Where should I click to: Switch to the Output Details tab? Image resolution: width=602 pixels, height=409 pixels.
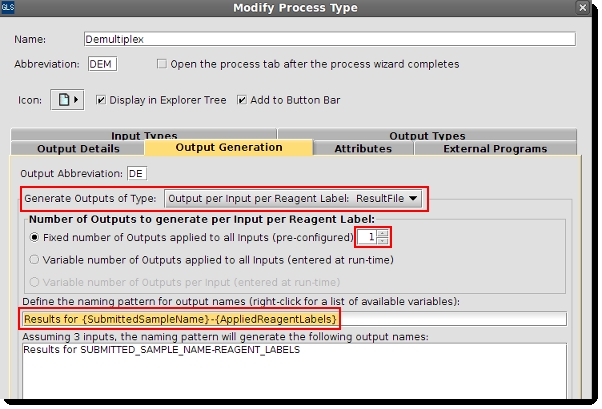pyautogui.click(x=77, y=149)
